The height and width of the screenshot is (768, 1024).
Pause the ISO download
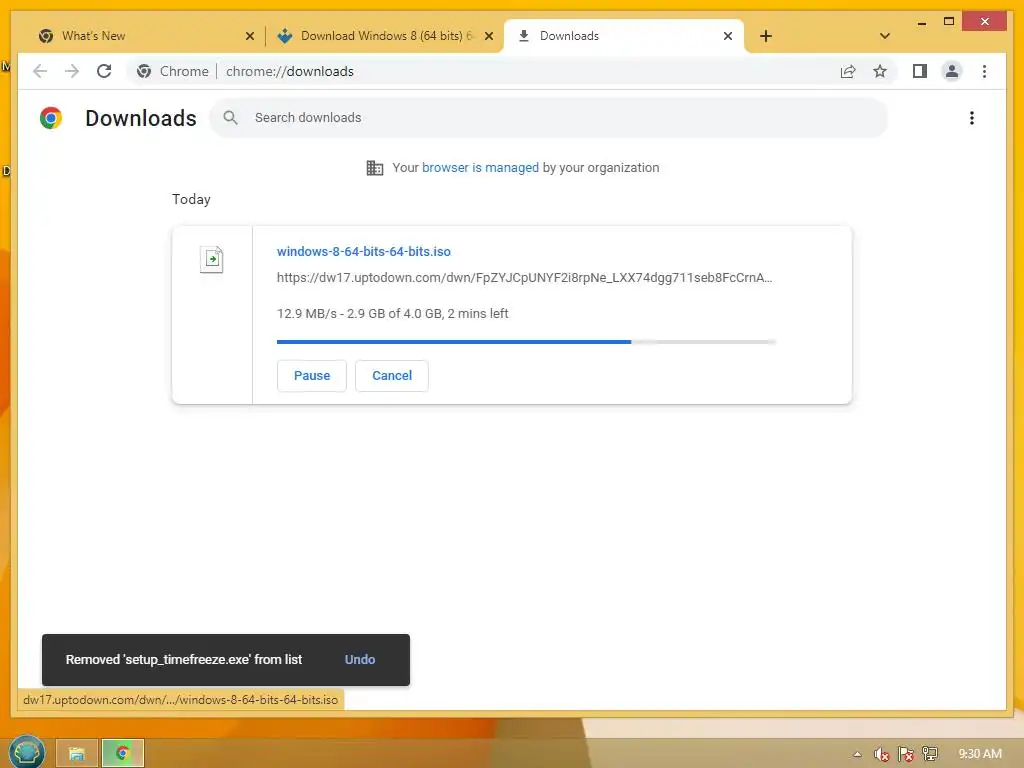312,376
